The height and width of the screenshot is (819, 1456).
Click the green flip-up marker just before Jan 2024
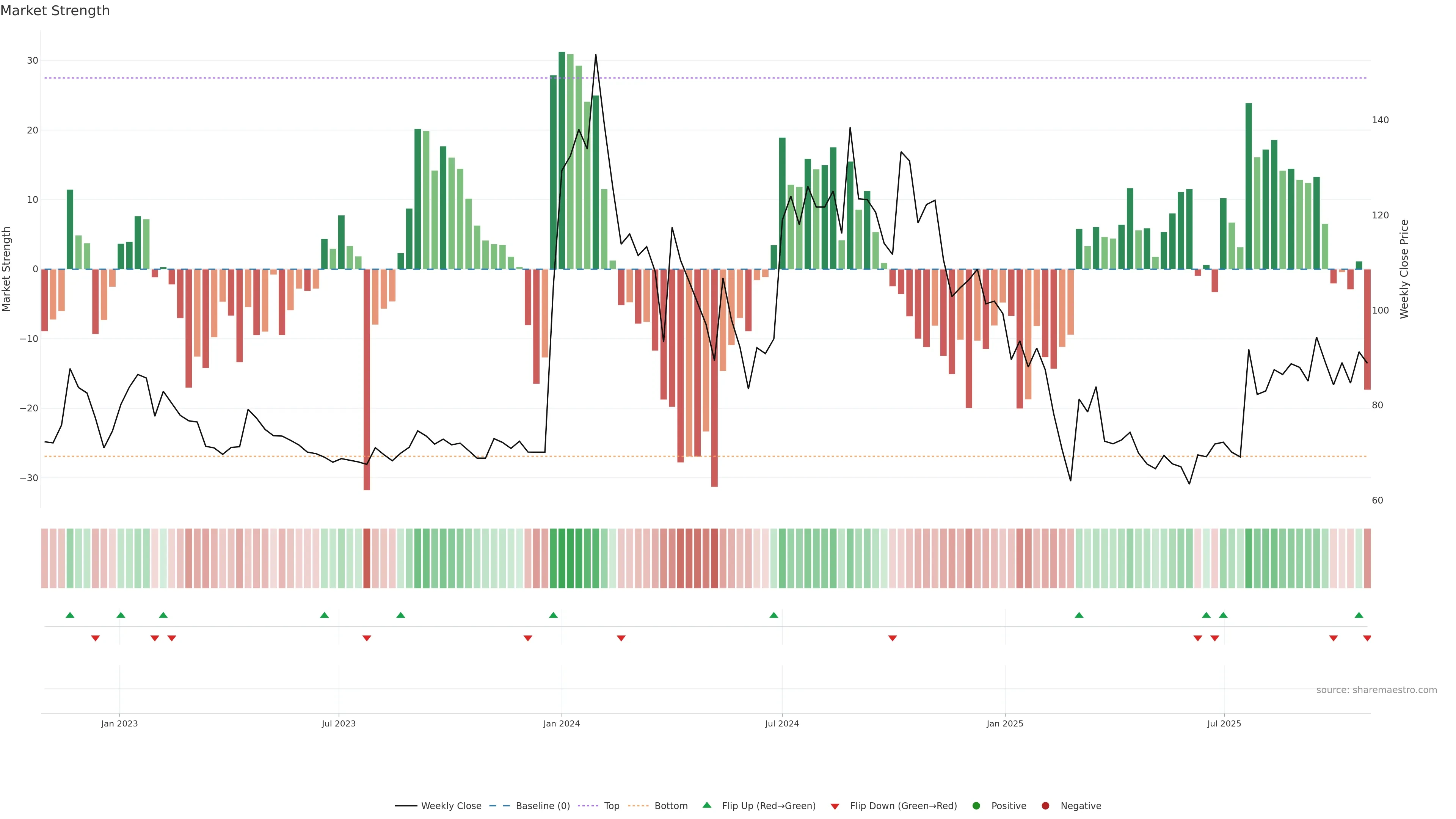point(553,615)
